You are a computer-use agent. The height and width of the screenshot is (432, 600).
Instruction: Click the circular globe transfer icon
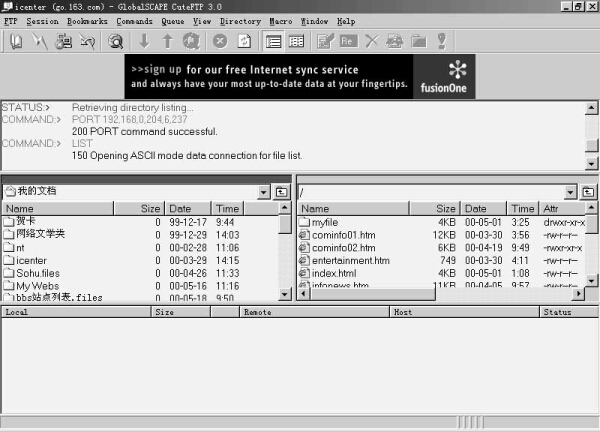pos(191,41)
